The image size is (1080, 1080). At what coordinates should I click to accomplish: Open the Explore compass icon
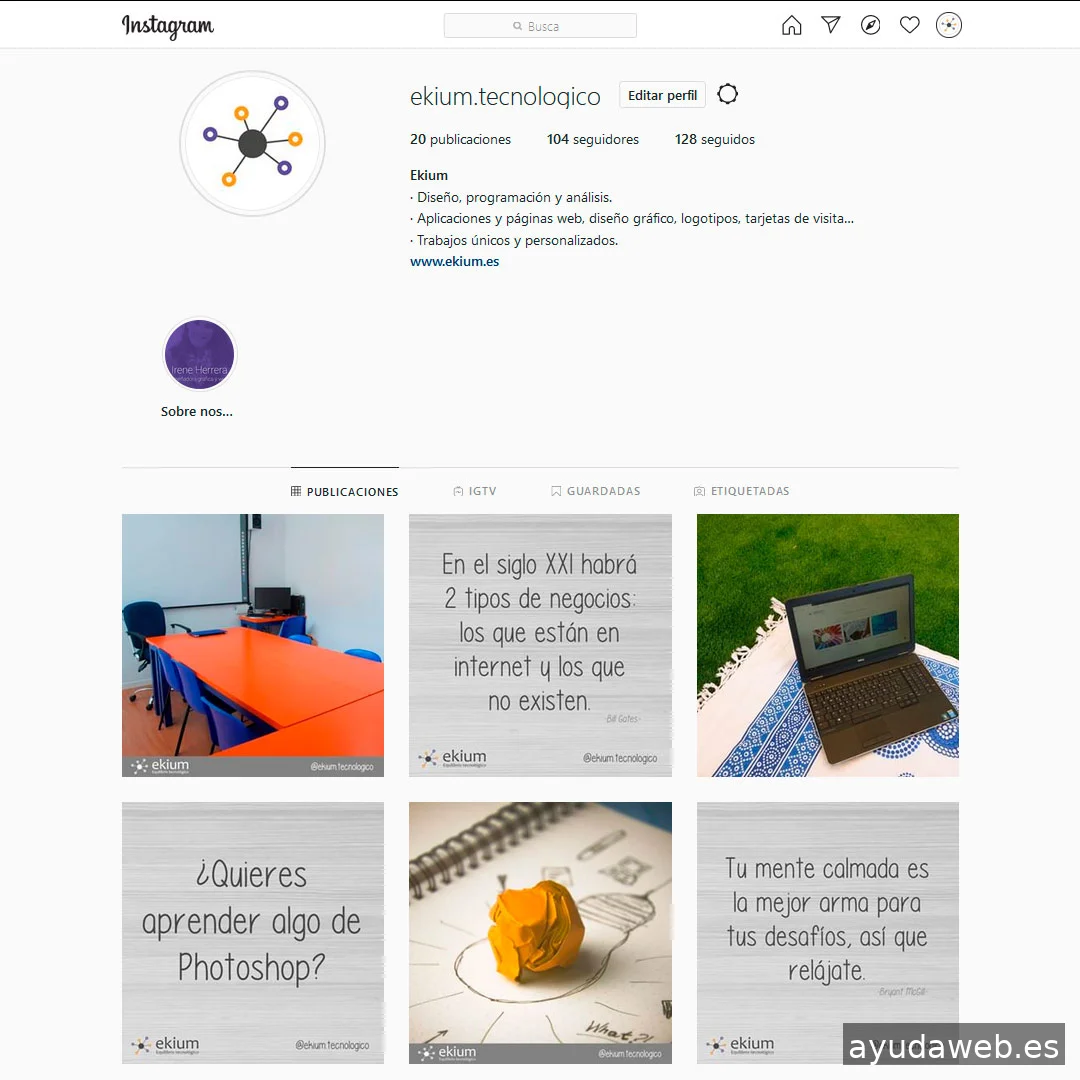pos(870,25)
